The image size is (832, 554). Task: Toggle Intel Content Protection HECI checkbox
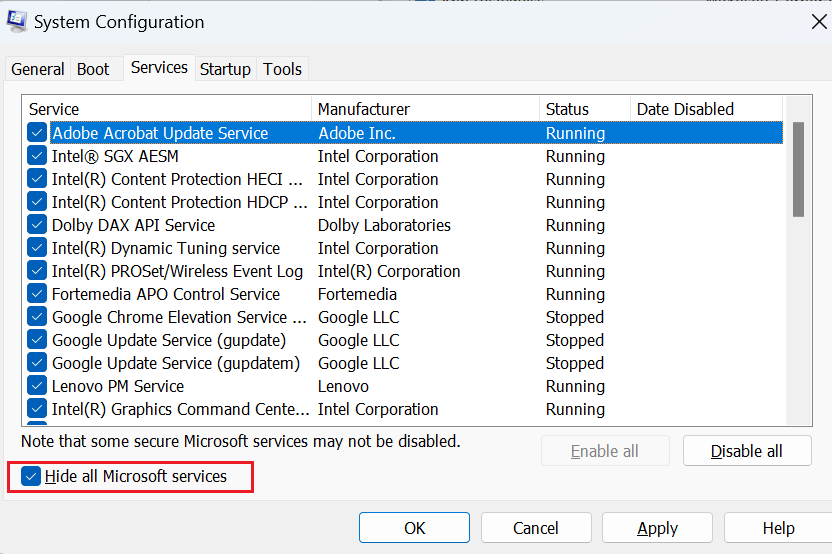pyautogui.click(x=37, y=179)
